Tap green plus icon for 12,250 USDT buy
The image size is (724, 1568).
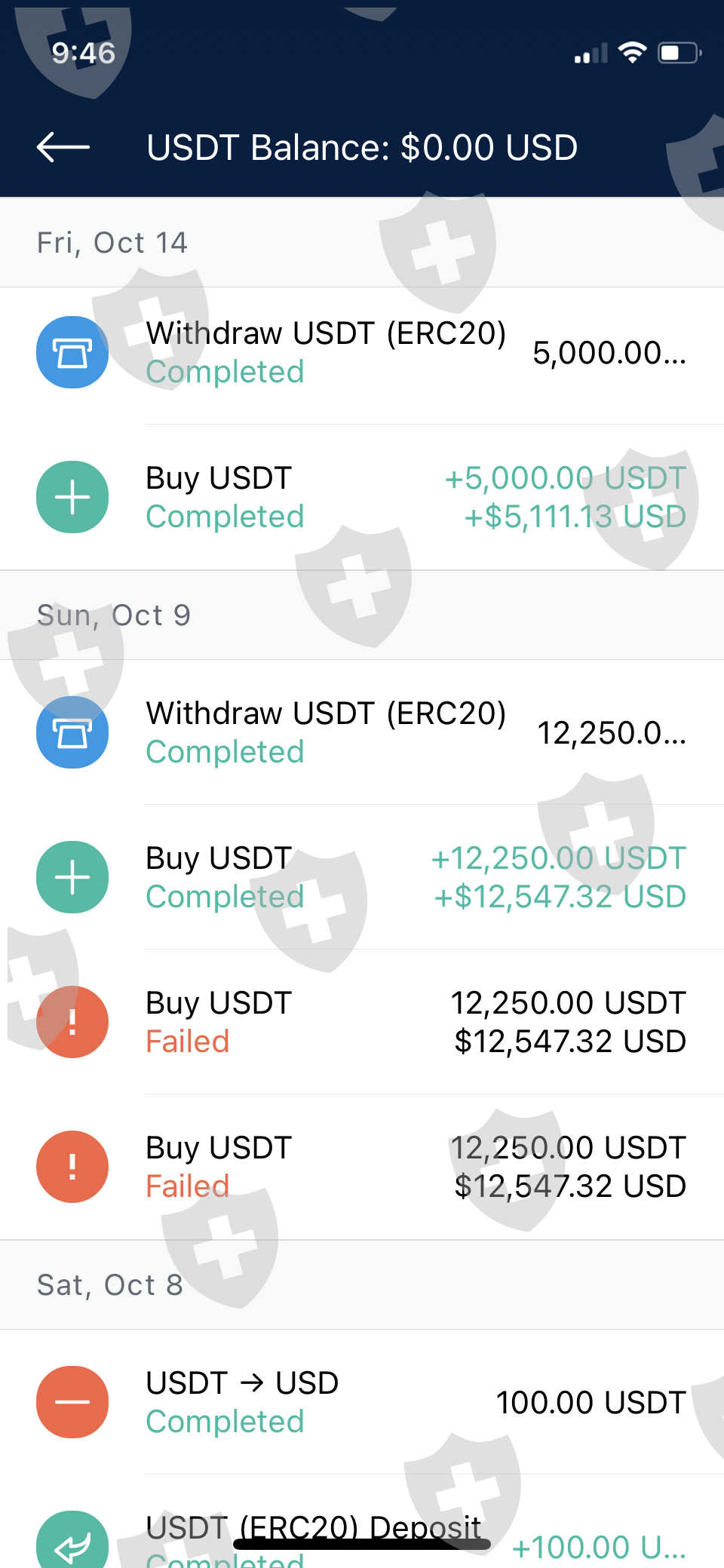point(72,877)
